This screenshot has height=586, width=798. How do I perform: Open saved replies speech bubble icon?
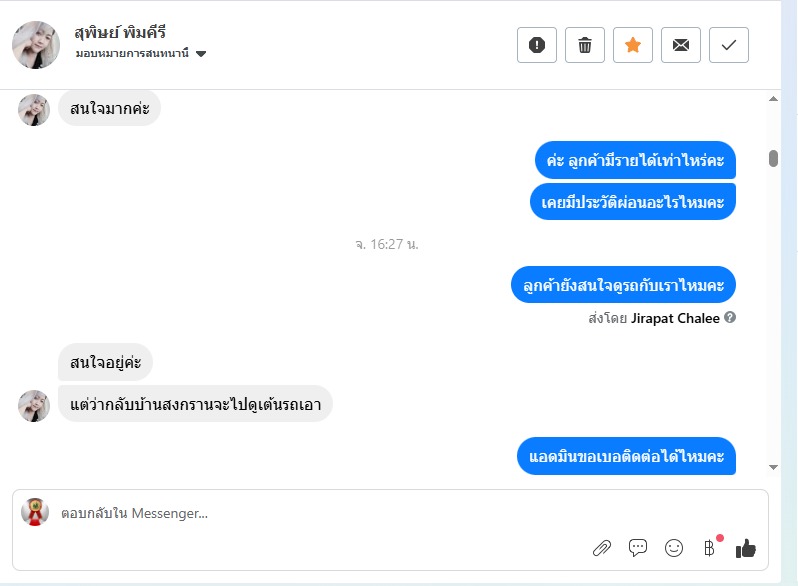638,548
